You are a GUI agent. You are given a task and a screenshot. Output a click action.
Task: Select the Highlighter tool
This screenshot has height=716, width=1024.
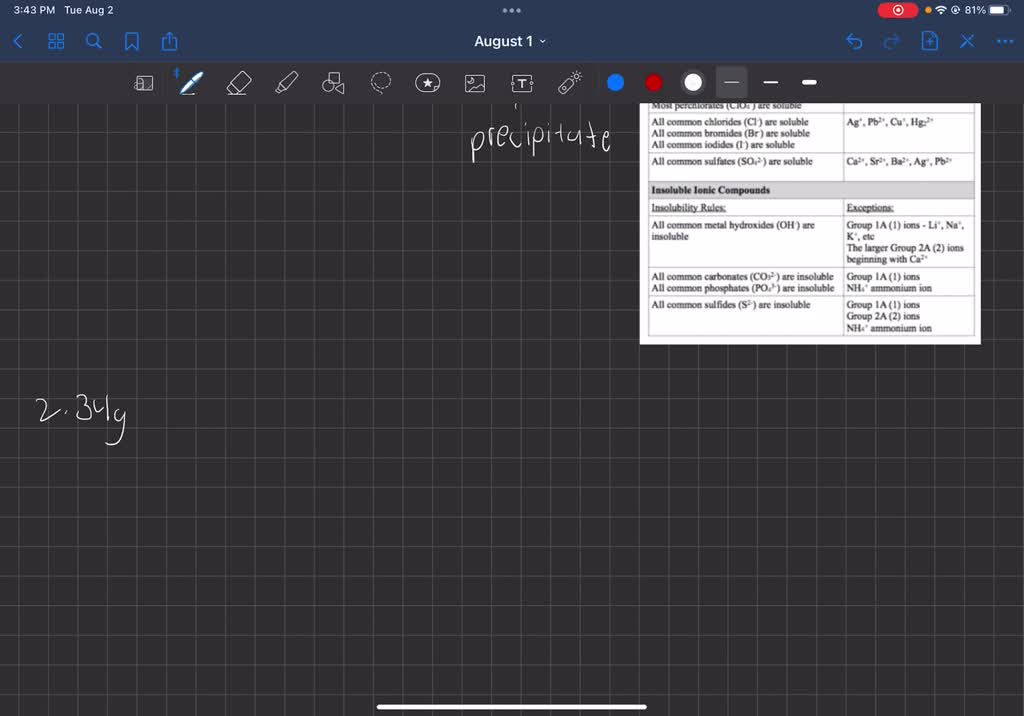tap(286, 83)
